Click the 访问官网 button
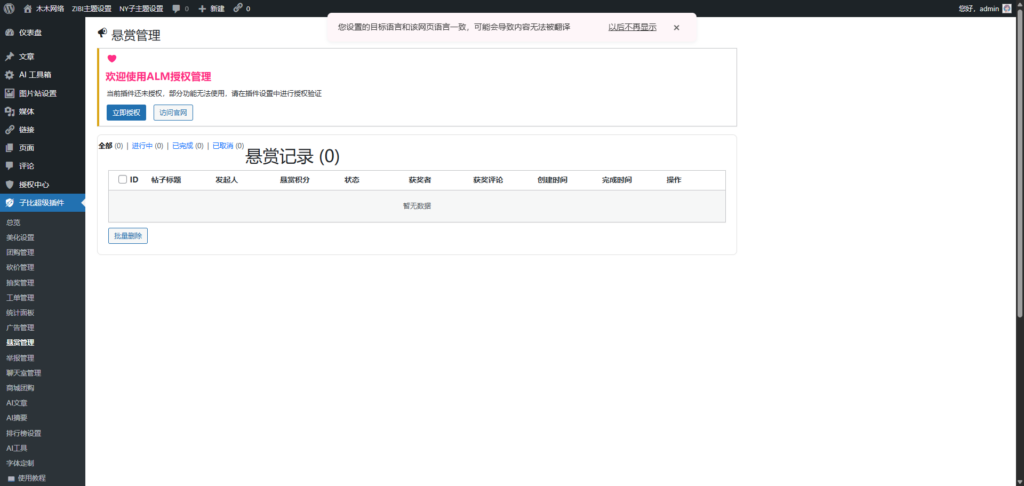Screen dimensions: 1024x486 (173, 112)
